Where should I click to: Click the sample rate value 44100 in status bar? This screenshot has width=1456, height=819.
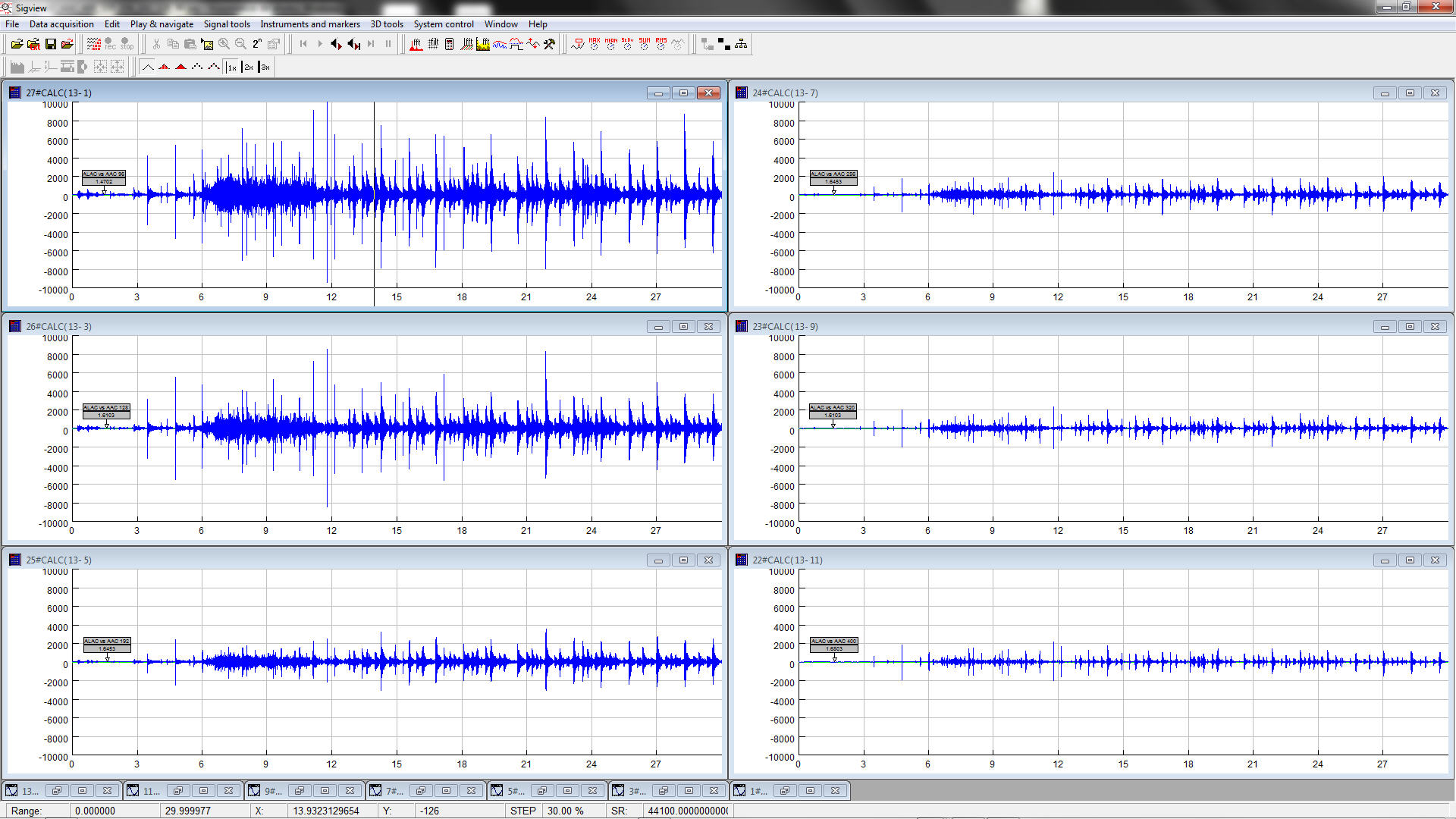click(x=687, y=811)
